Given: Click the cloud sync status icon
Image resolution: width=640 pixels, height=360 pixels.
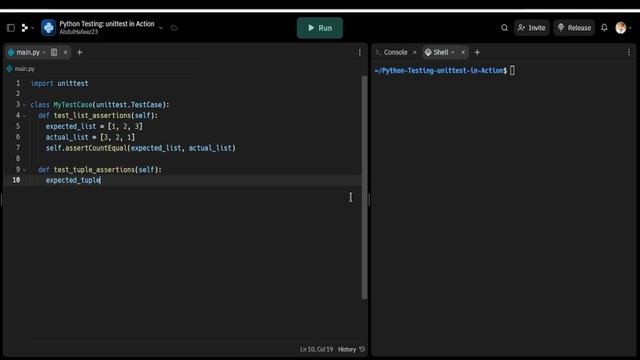Looking at the screenshot, I should click(174, 28).
